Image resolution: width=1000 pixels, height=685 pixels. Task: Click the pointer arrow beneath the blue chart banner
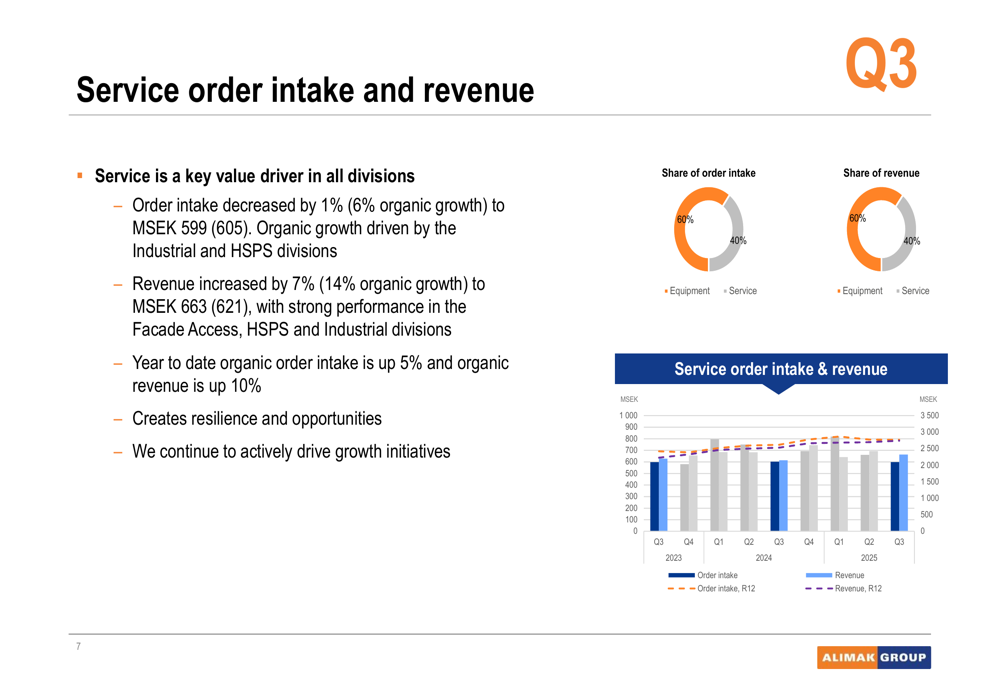coord(779,389)
